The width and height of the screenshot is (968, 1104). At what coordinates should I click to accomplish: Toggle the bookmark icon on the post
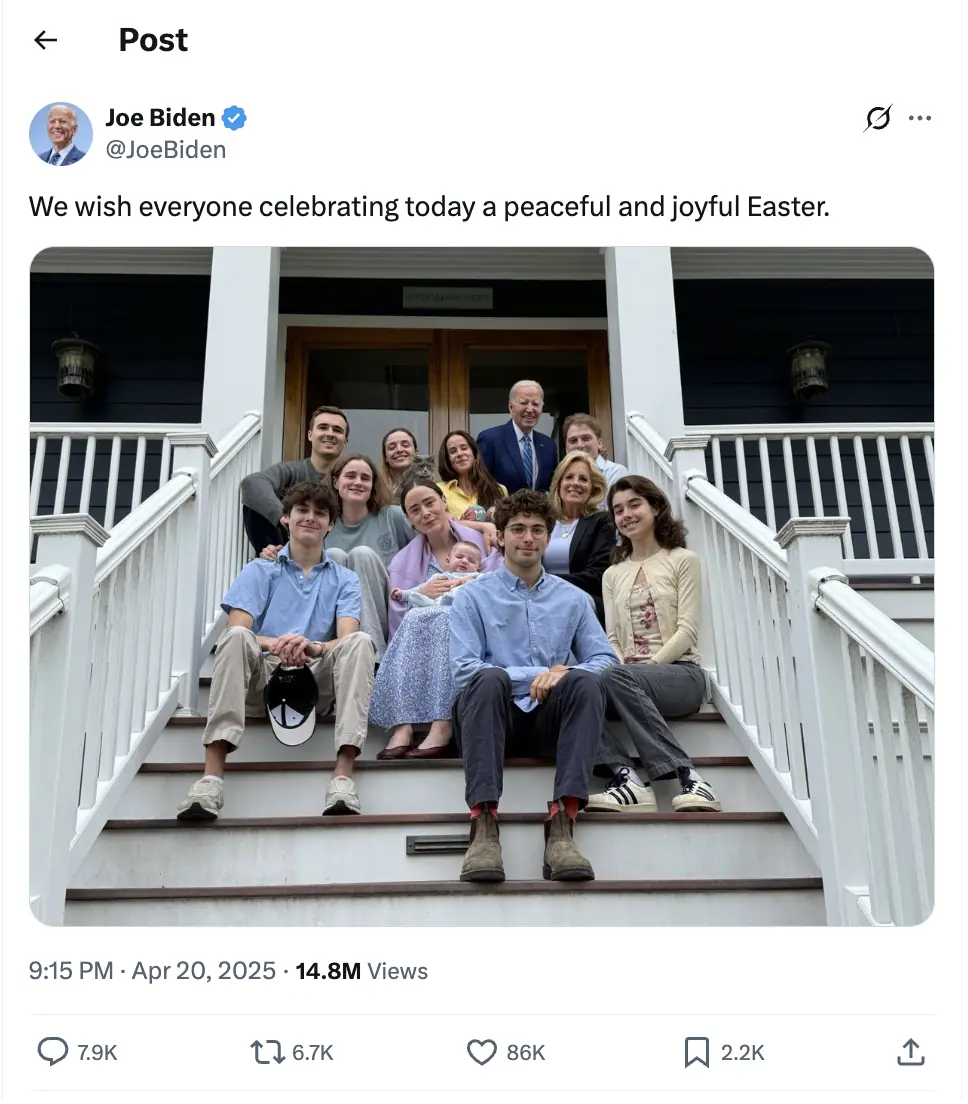(696, 1051)
